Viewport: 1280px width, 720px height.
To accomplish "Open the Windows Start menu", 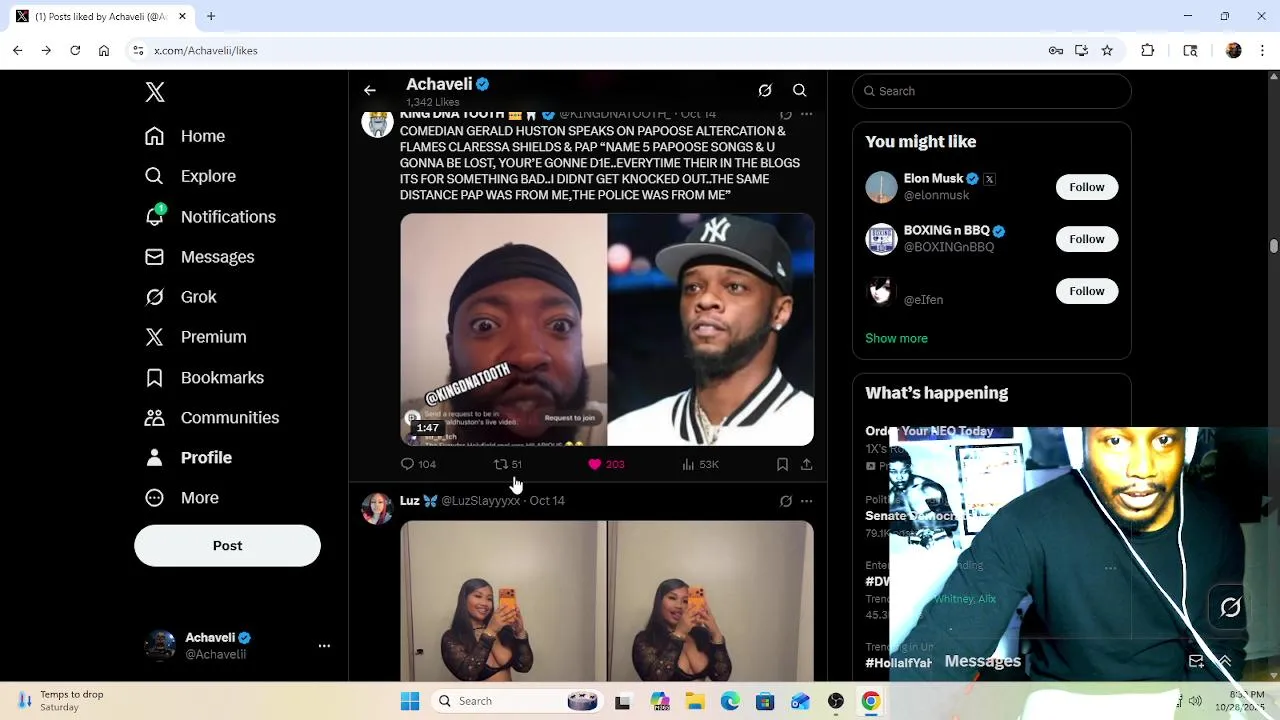I will (x=410, y=701).
